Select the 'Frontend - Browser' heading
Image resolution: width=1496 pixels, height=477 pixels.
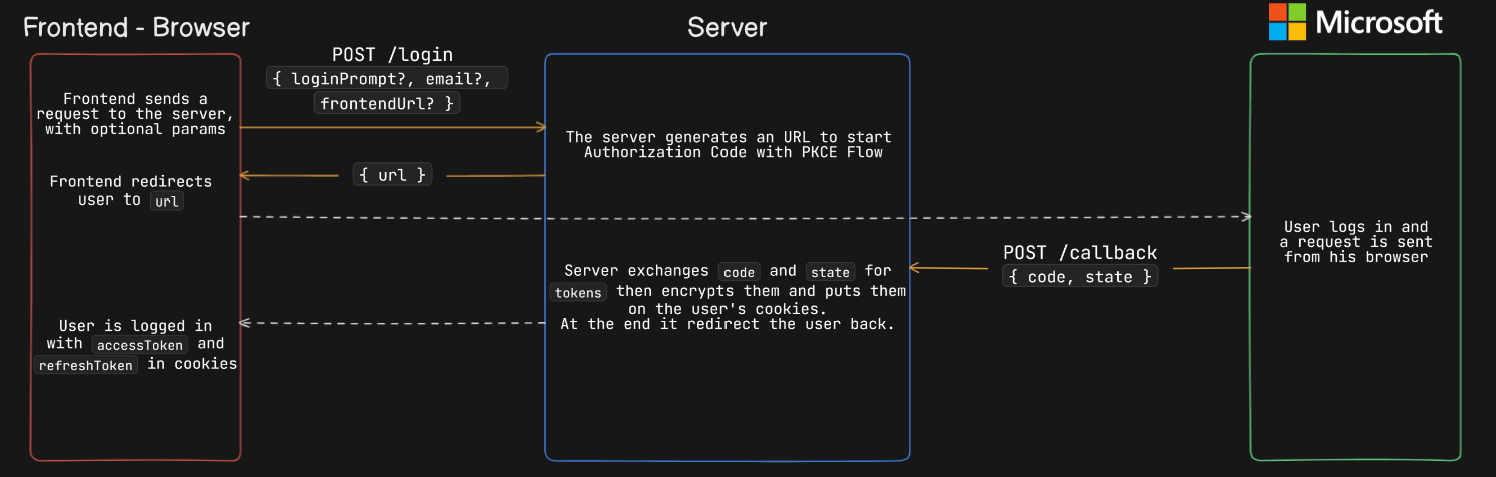pos(136,27)
